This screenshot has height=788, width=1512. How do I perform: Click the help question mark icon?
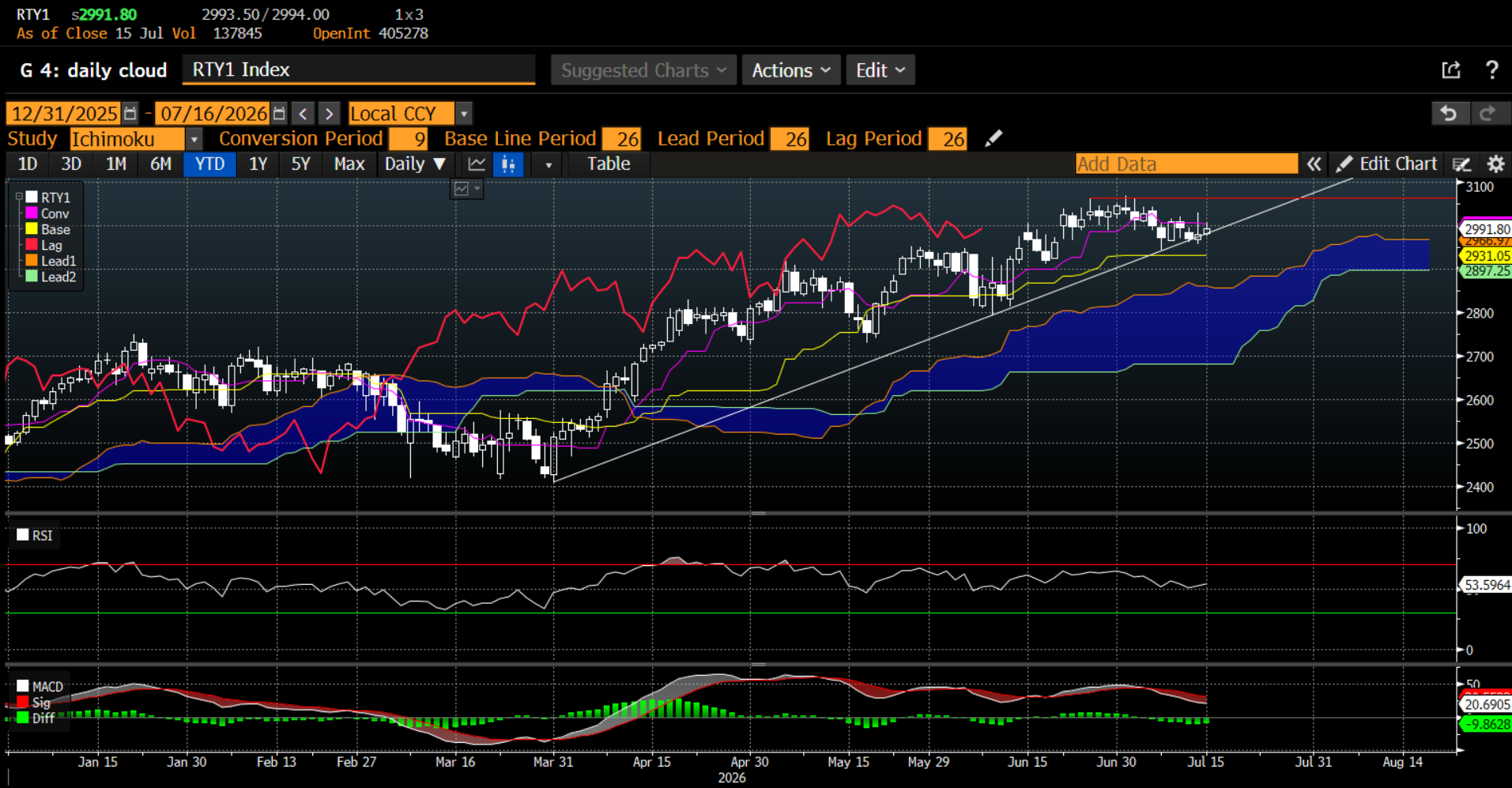pyautogui.click(x=1491, y=70)
